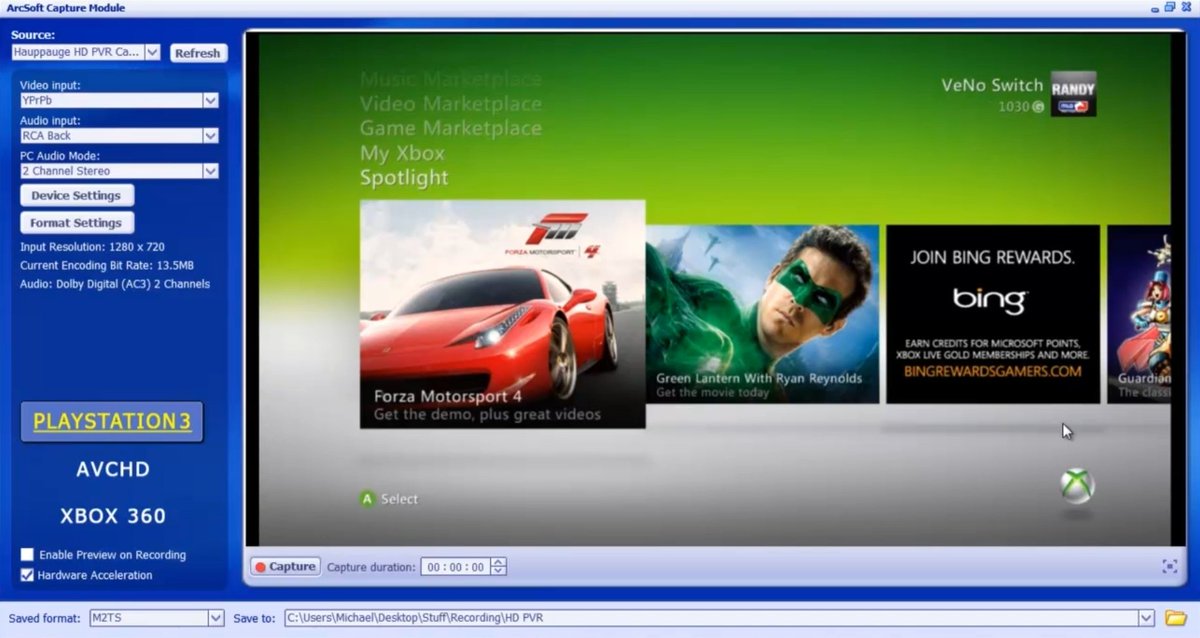Screen dimensions: 1200x638
Task: Select Spotlight menu item
Action: (x=404, y=178)
